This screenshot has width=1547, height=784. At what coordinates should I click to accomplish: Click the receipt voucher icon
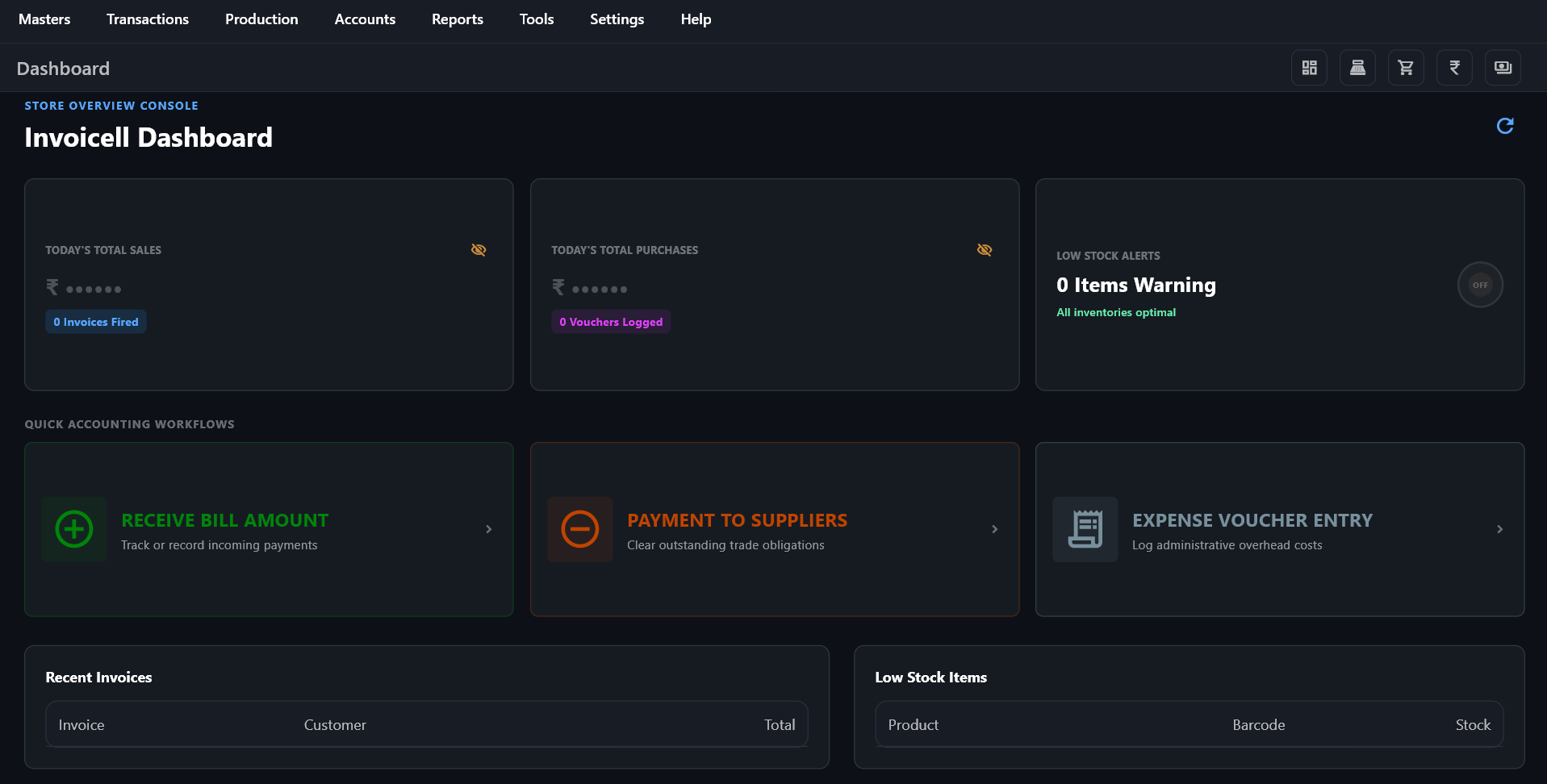(x=1085, y=529)
